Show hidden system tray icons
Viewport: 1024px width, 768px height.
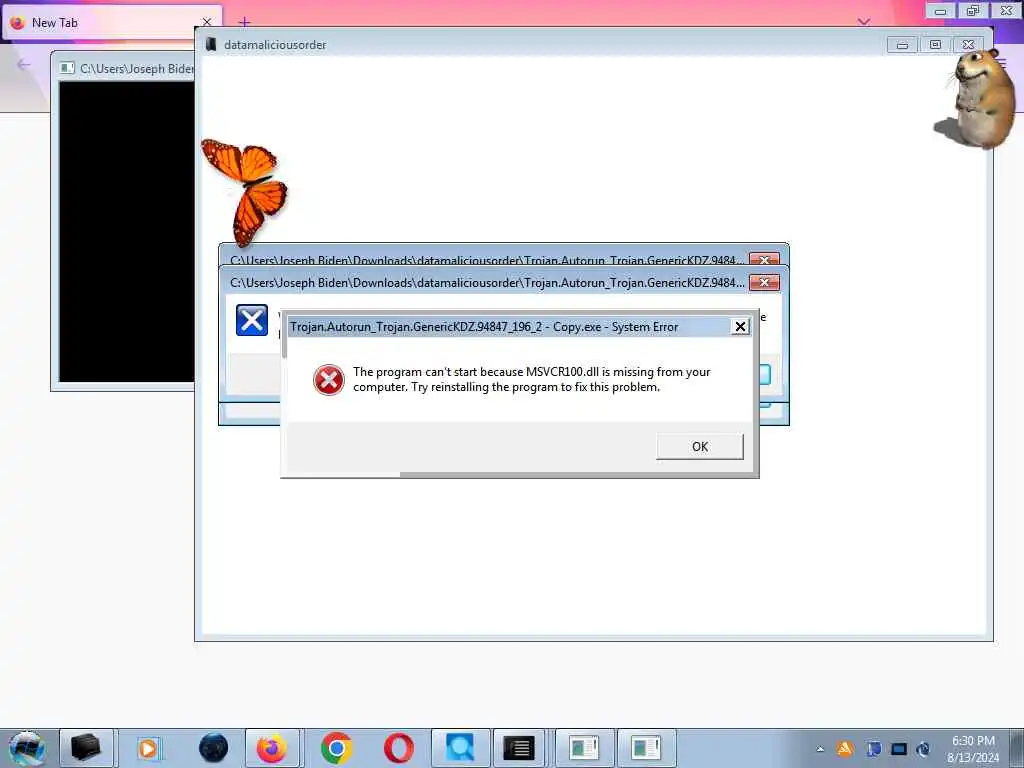820,749
